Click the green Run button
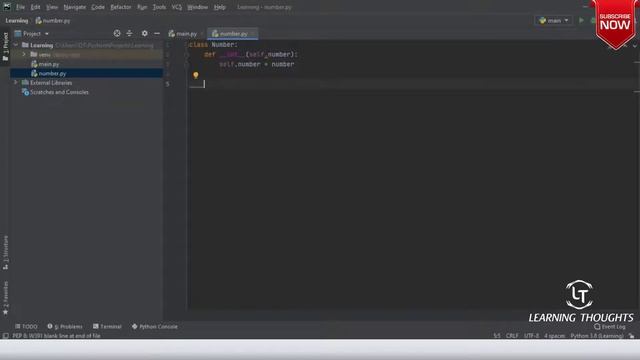Viewport: 640px width, 360px height. coord(581,20)
